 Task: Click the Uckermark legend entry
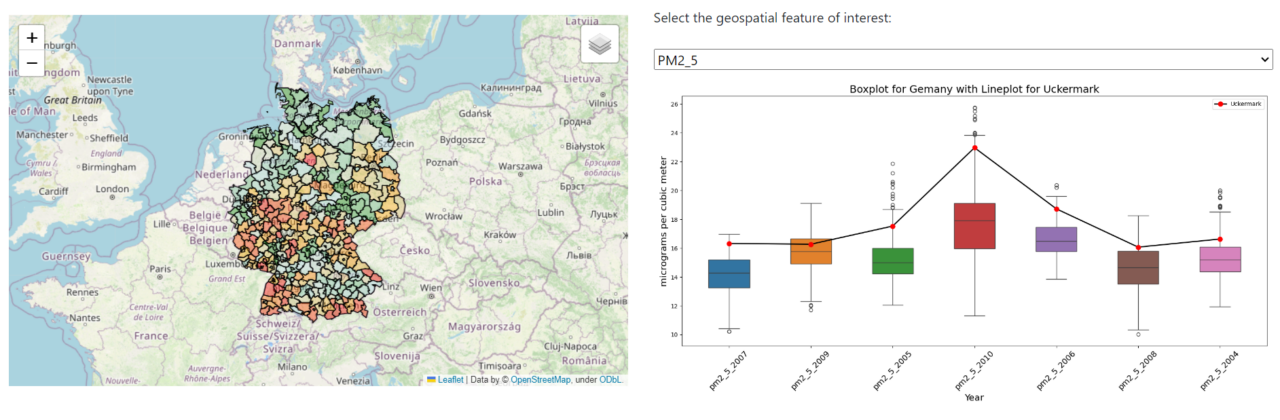click(x=1238, y=104)
